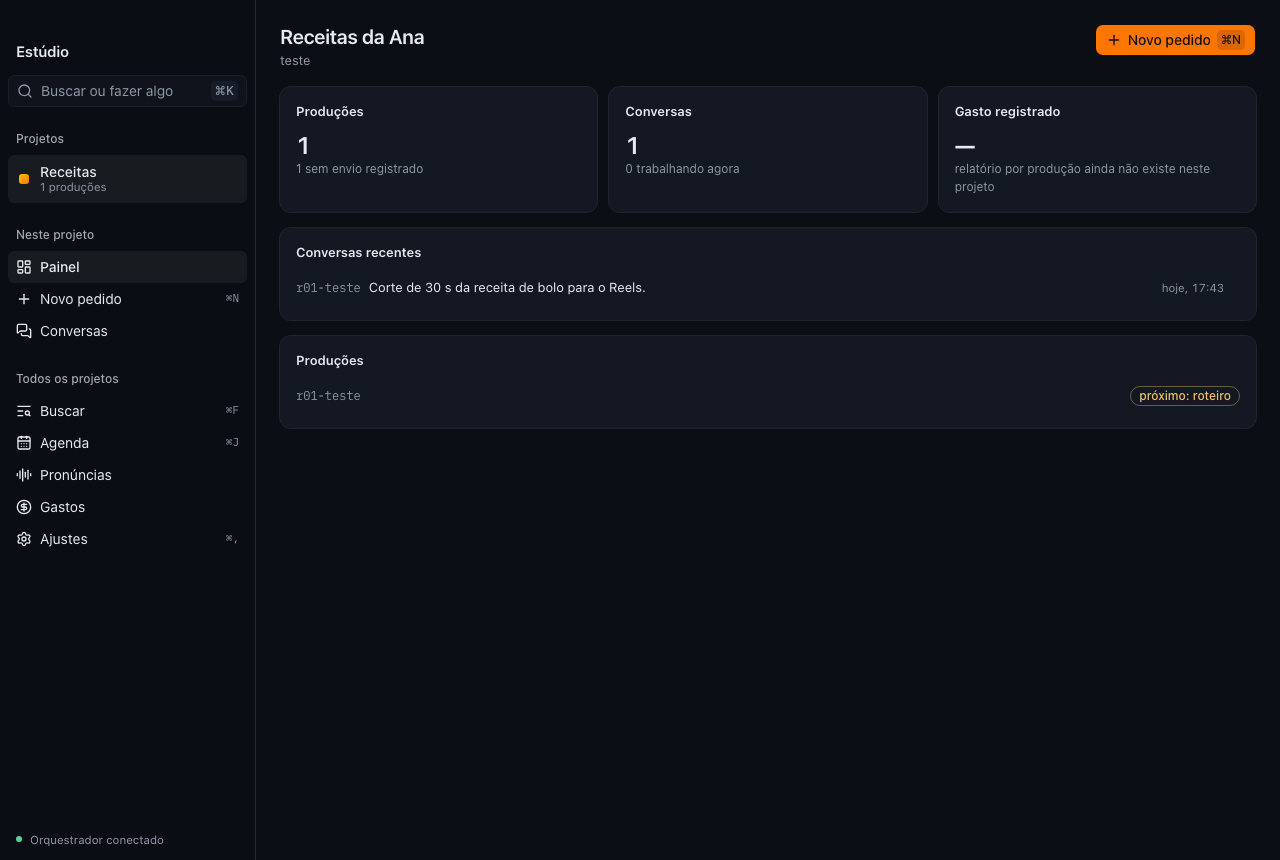Screen dimensions: 1280x860
Task: Click the search magnifier icon in sidebar
Action: [x=25, y=91]
